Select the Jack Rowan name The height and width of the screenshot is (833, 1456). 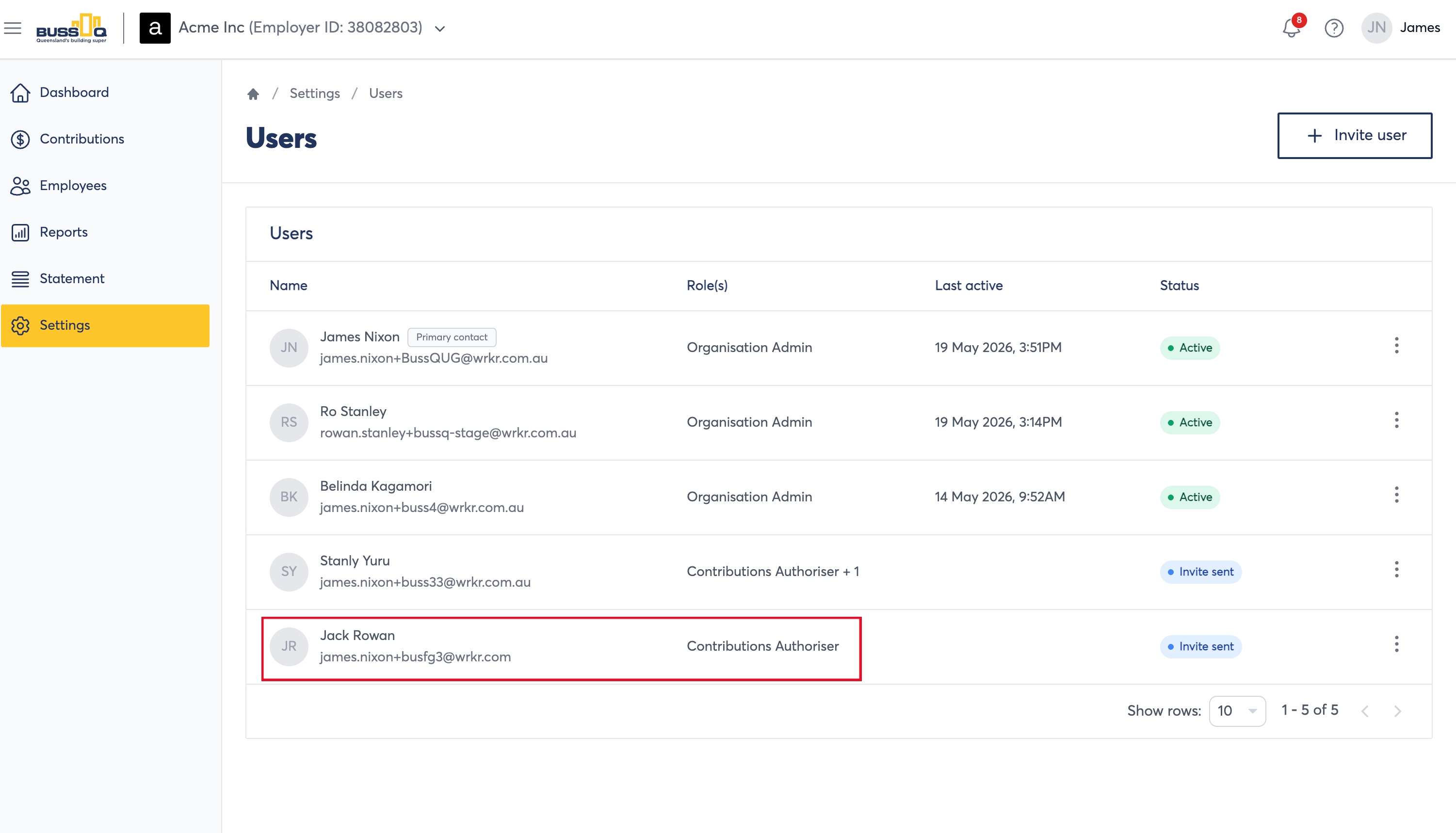(x=357, y=636)
